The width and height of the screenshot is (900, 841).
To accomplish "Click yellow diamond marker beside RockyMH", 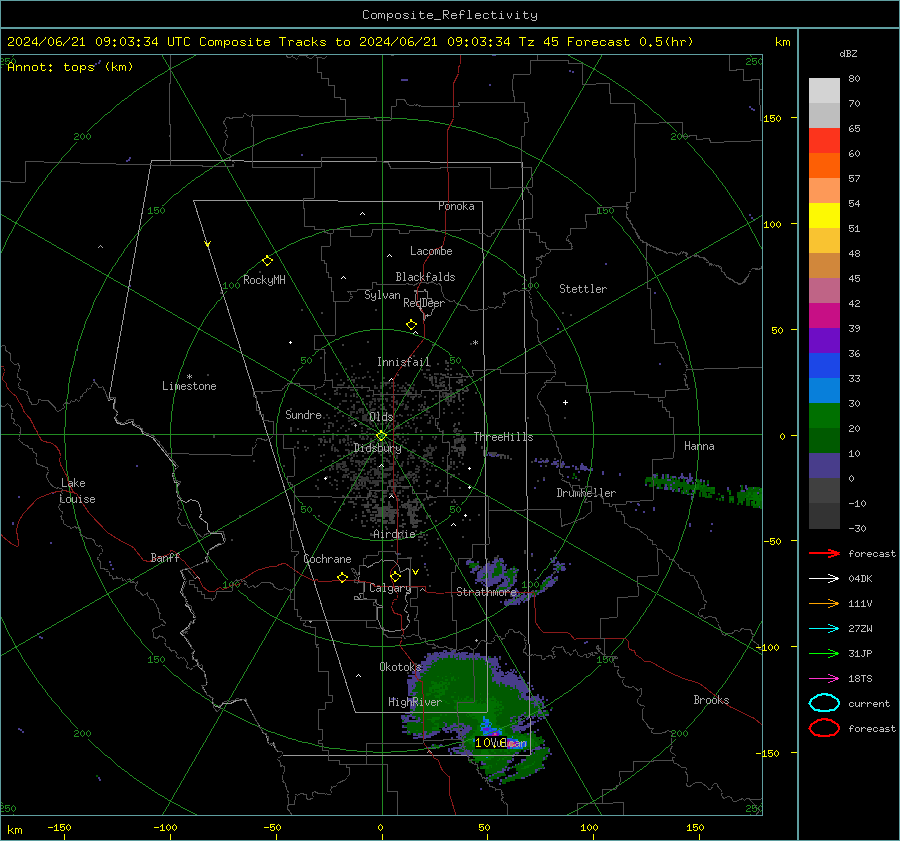I will (x=267, y=261).
